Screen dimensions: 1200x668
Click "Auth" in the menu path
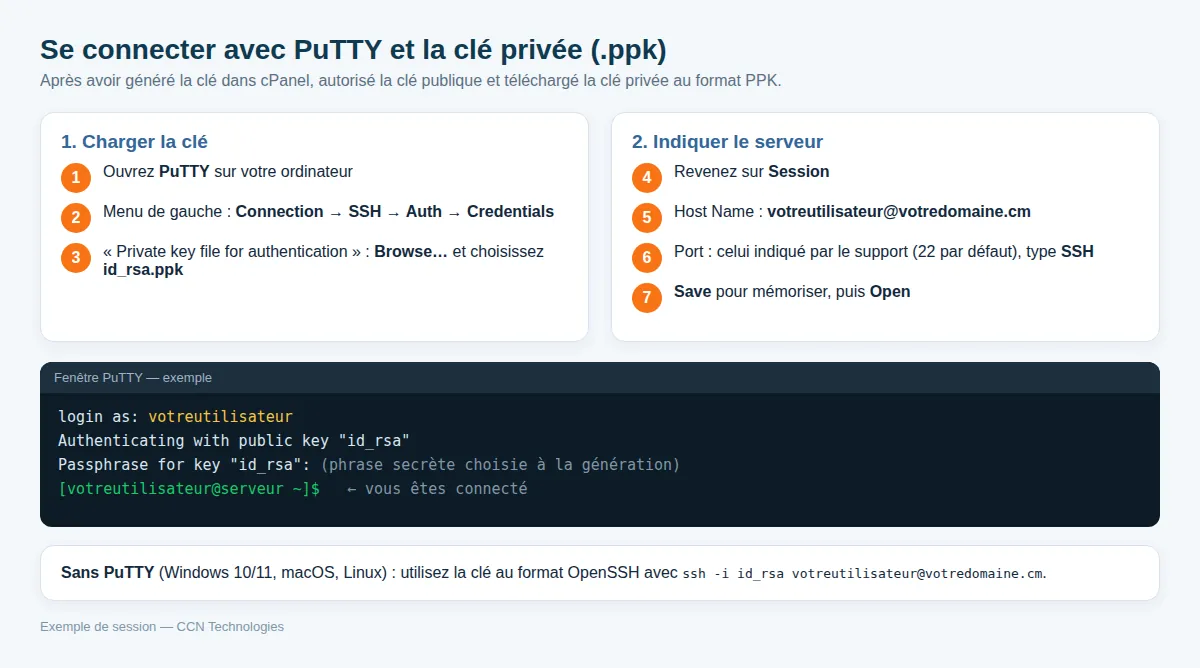tap(424, 212)
